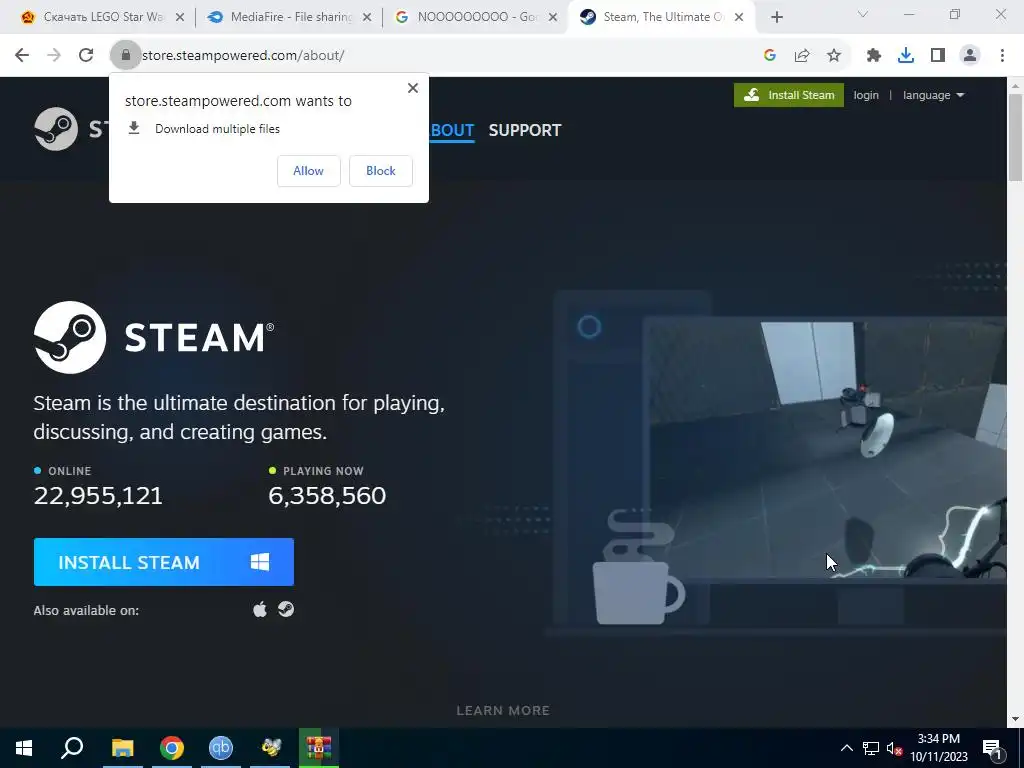Bookmark this page with star icon
The image size is (1024, 768).
pos(834,56)
